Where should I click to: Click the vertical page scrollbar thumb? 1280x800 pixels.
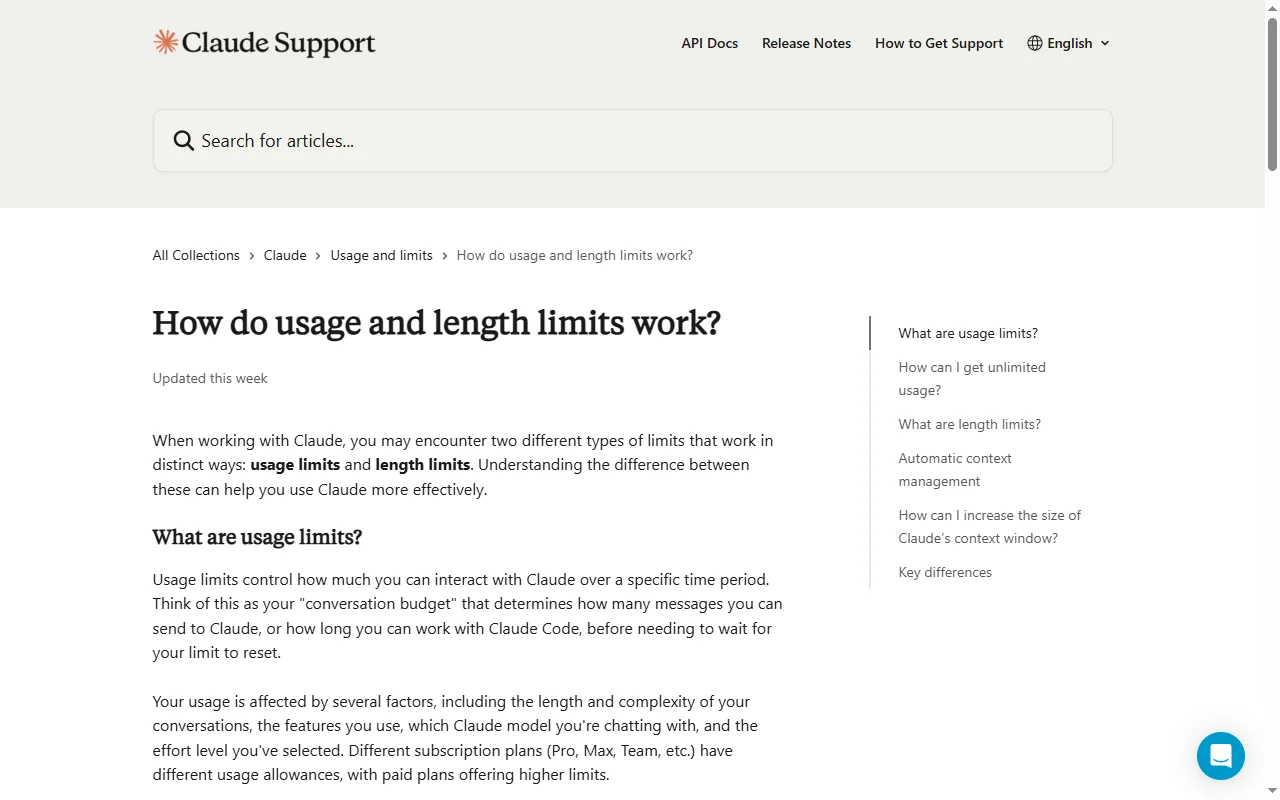coord(1272,95)
